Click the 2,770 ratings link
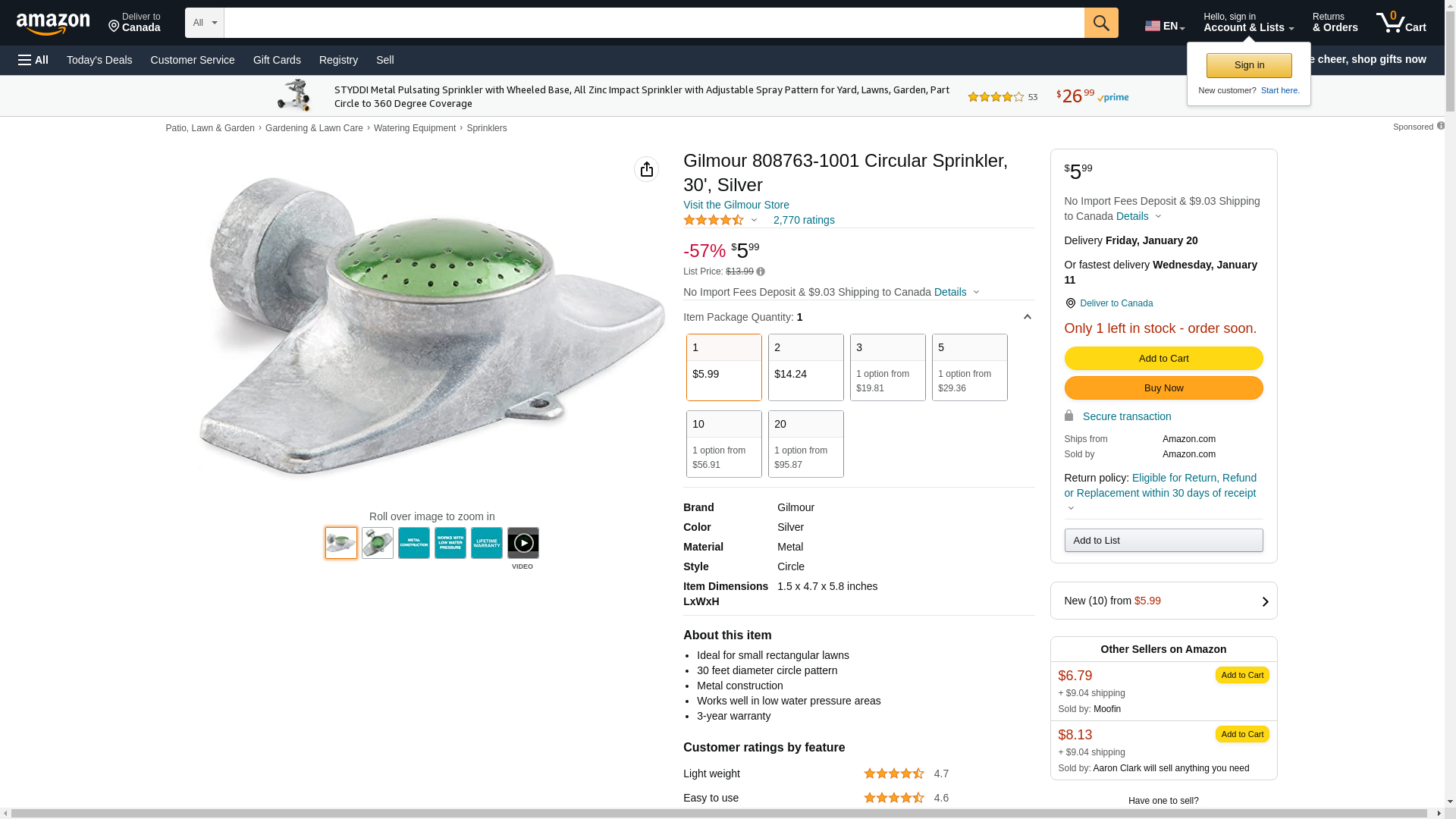Screen dimensions: 1456x819 pos(804,220)
